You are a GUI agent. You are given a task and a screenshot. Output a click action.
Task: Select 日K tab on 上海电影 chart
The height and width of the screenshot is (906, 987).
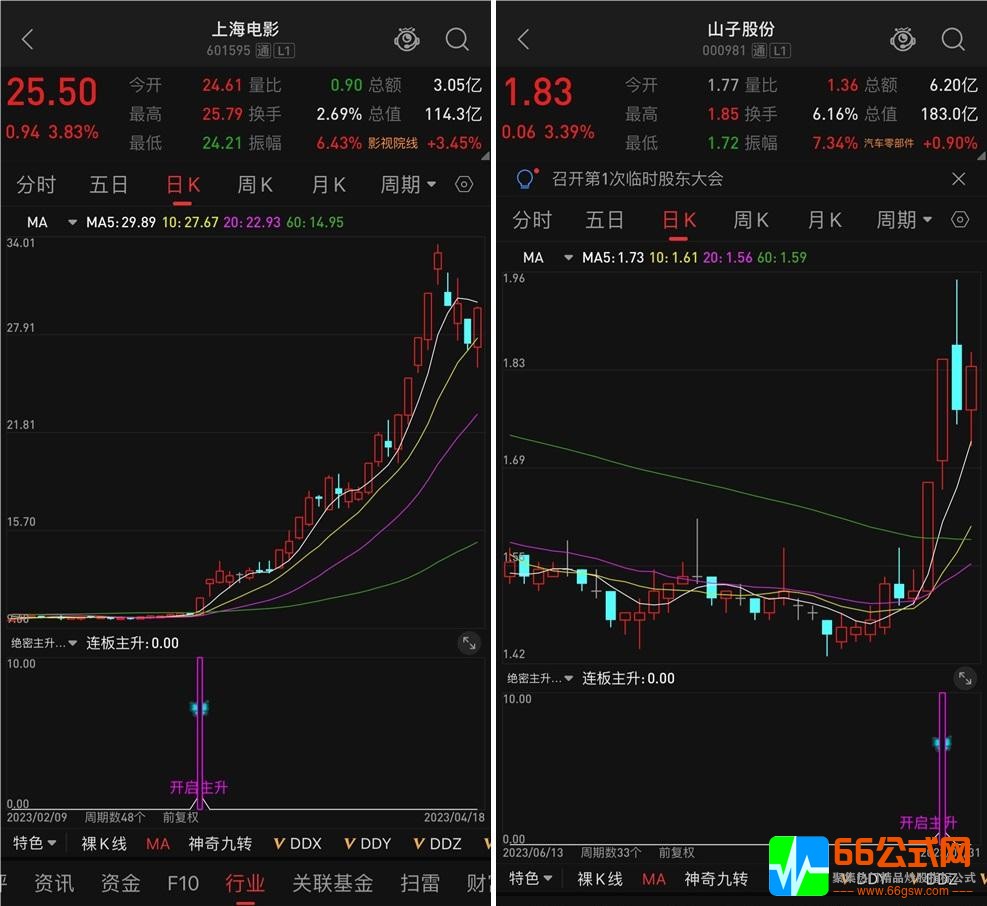pyautogui.click(x=183, y=184)
